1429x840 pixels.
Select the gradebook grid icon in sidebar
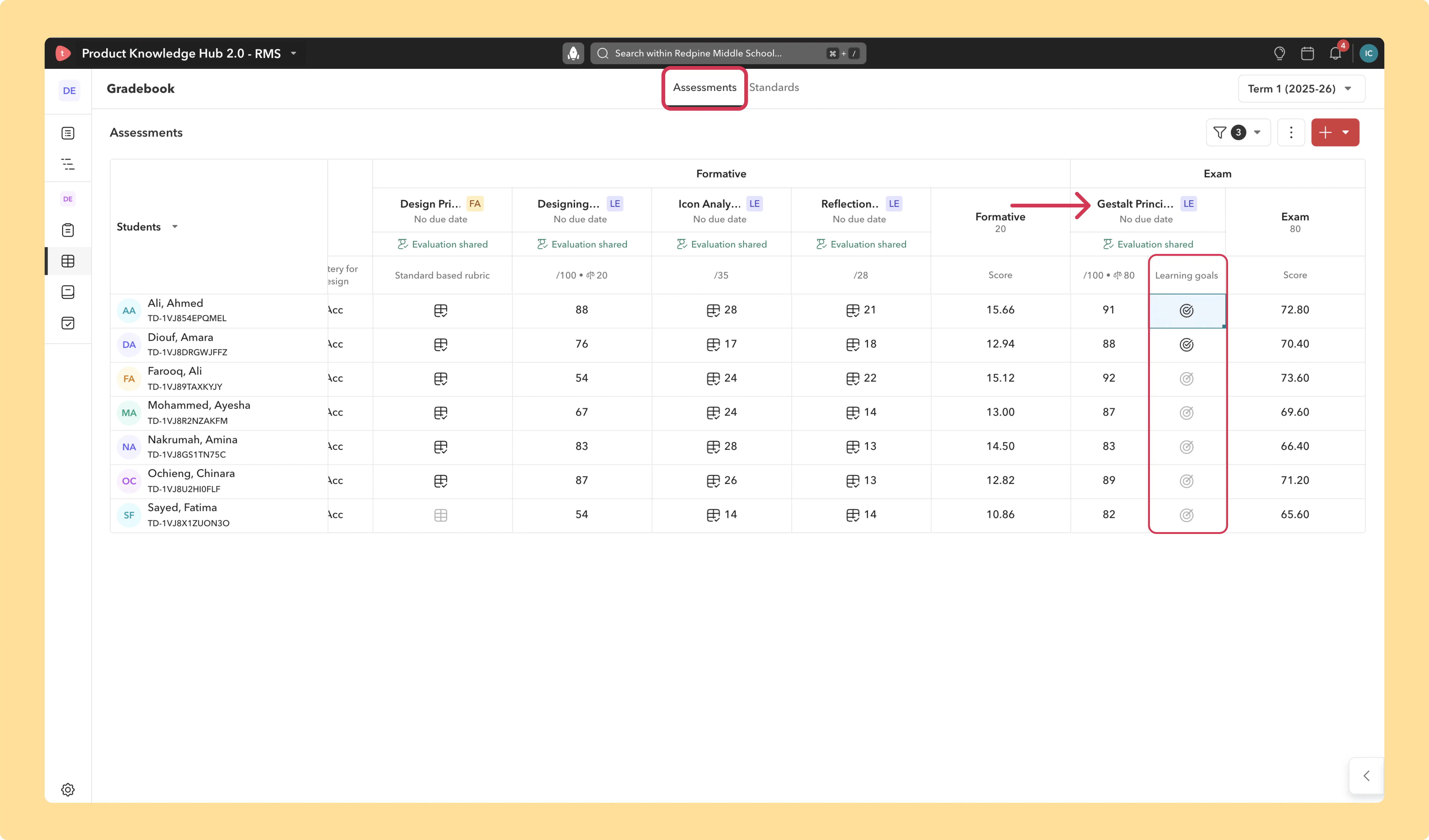(68, 261)
